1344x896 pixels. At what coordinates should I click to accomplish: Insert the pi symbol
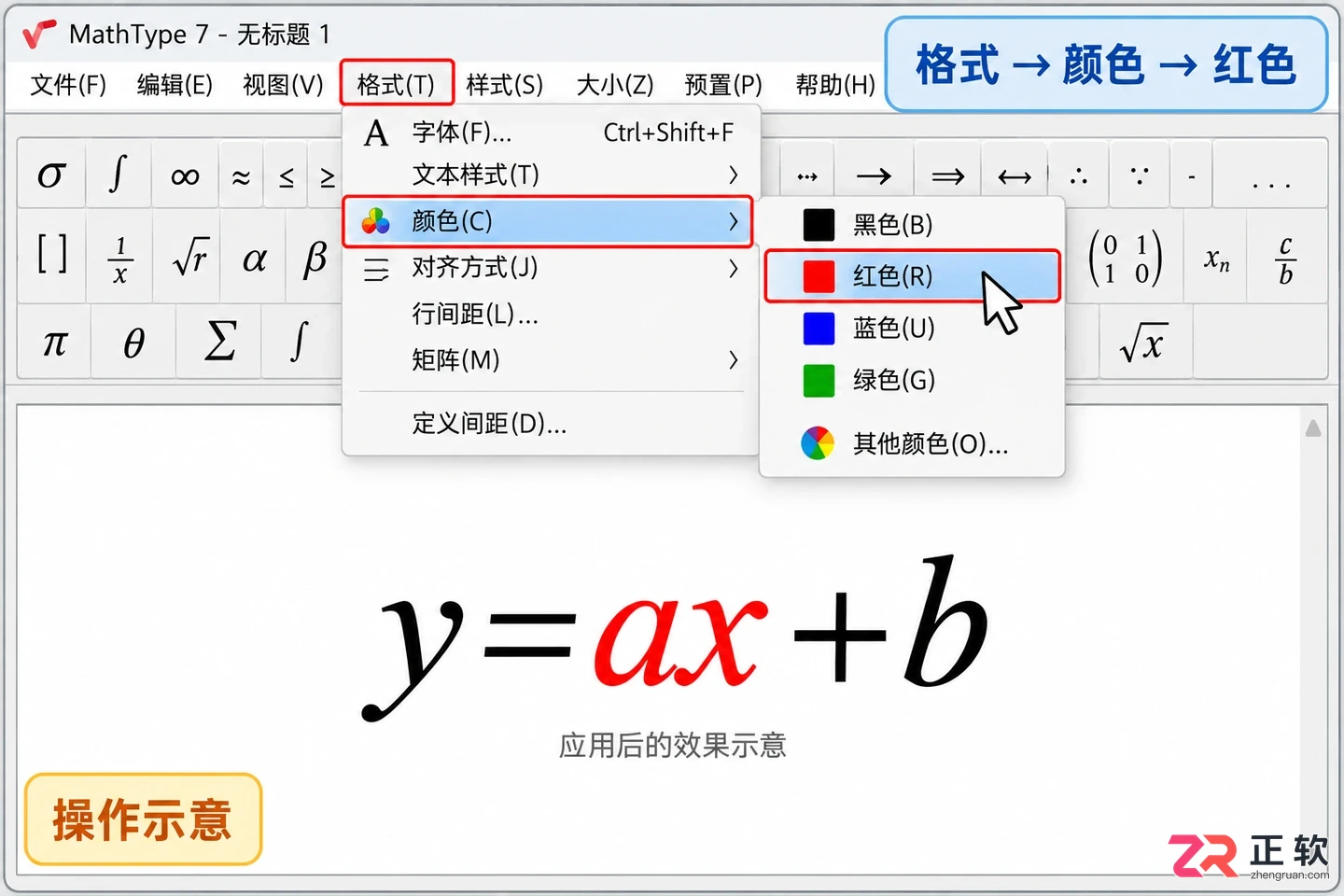[55, 342]
